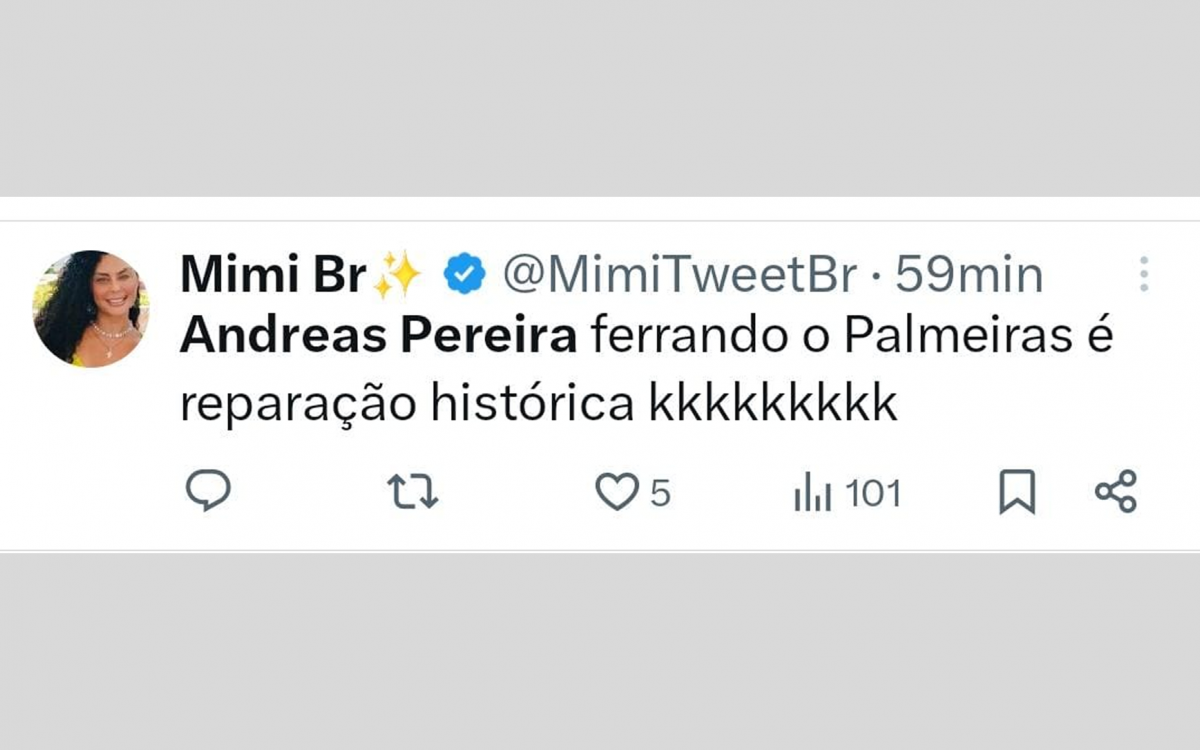Bookmark the tweet using the bookmark icon
The width and height of the screenshot is (1200, 750).
1017,490
